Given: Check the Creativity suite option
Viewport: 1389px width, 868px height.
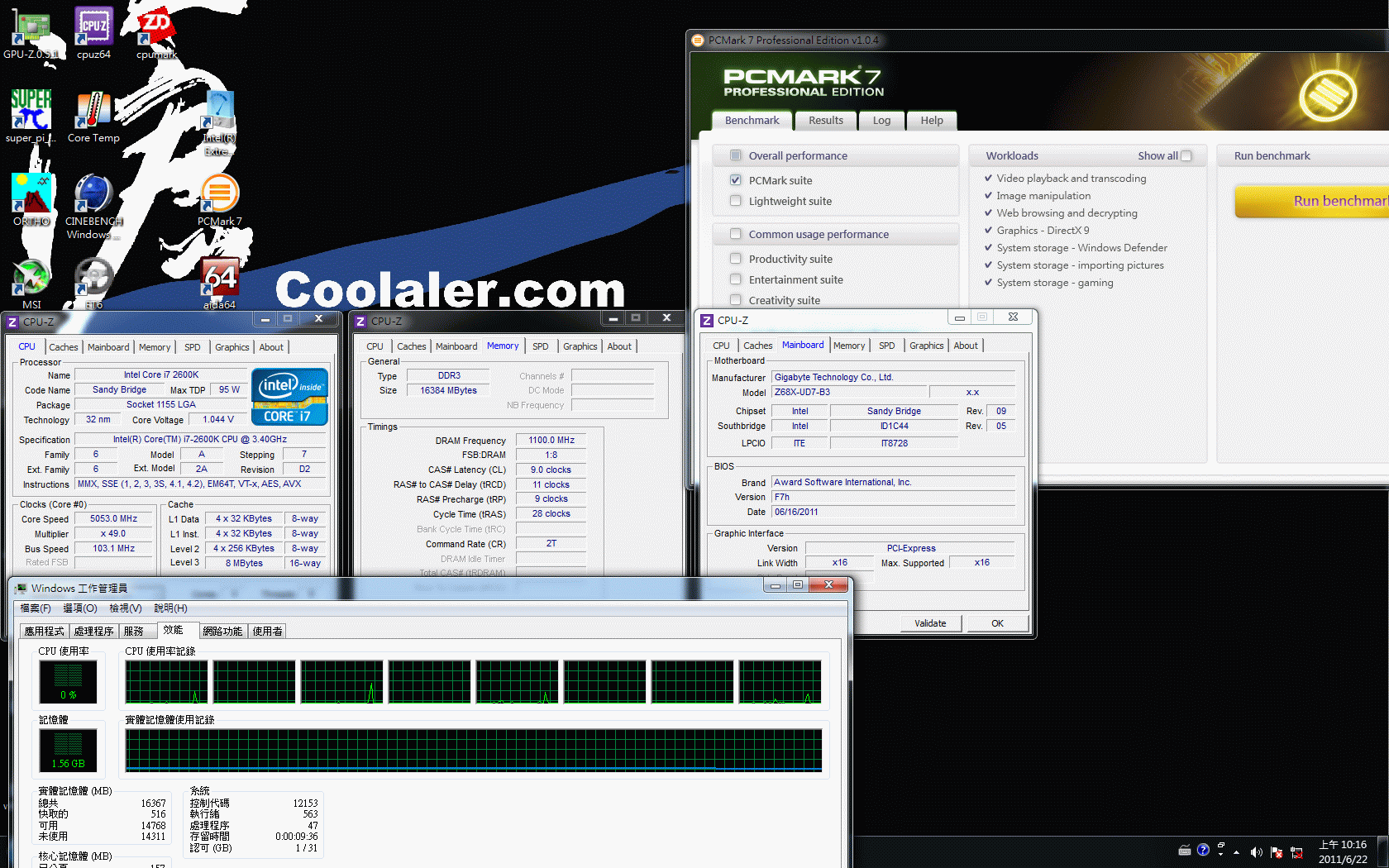Looking at the screenshot, I should (736, 299).
